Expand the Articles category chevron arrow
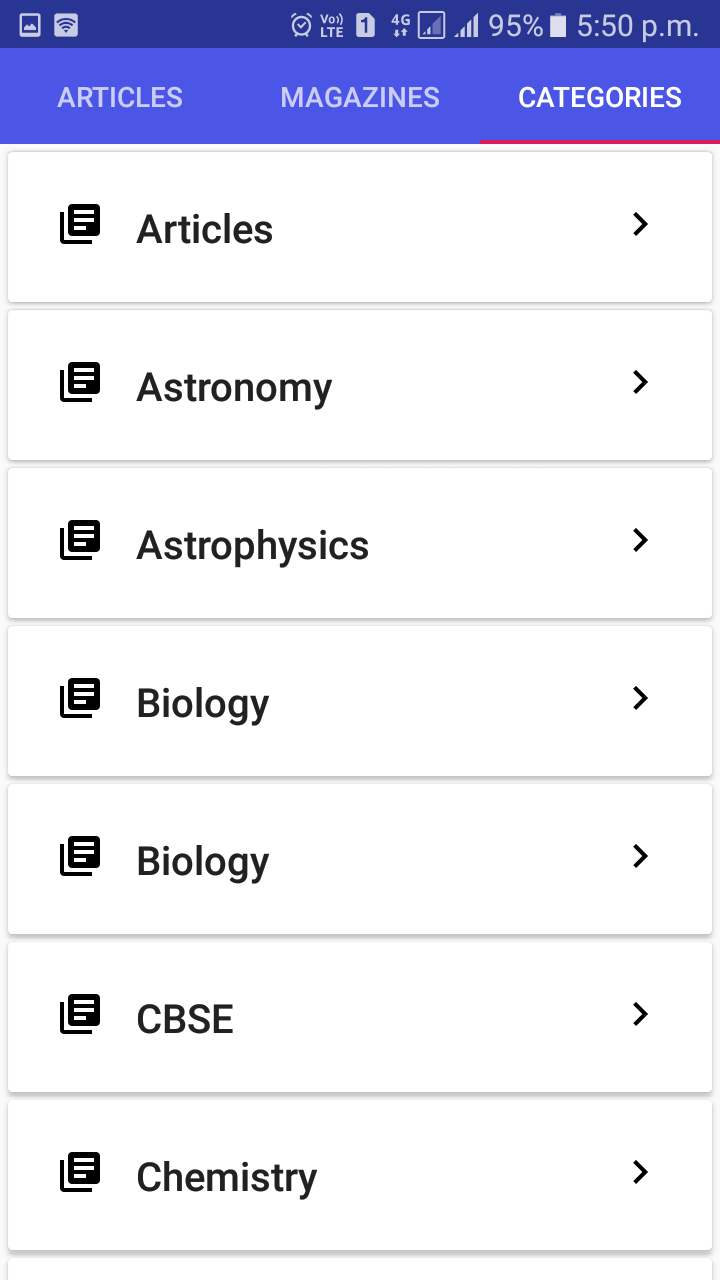Screen dimensions: 720x1280 tap(641, 224)
